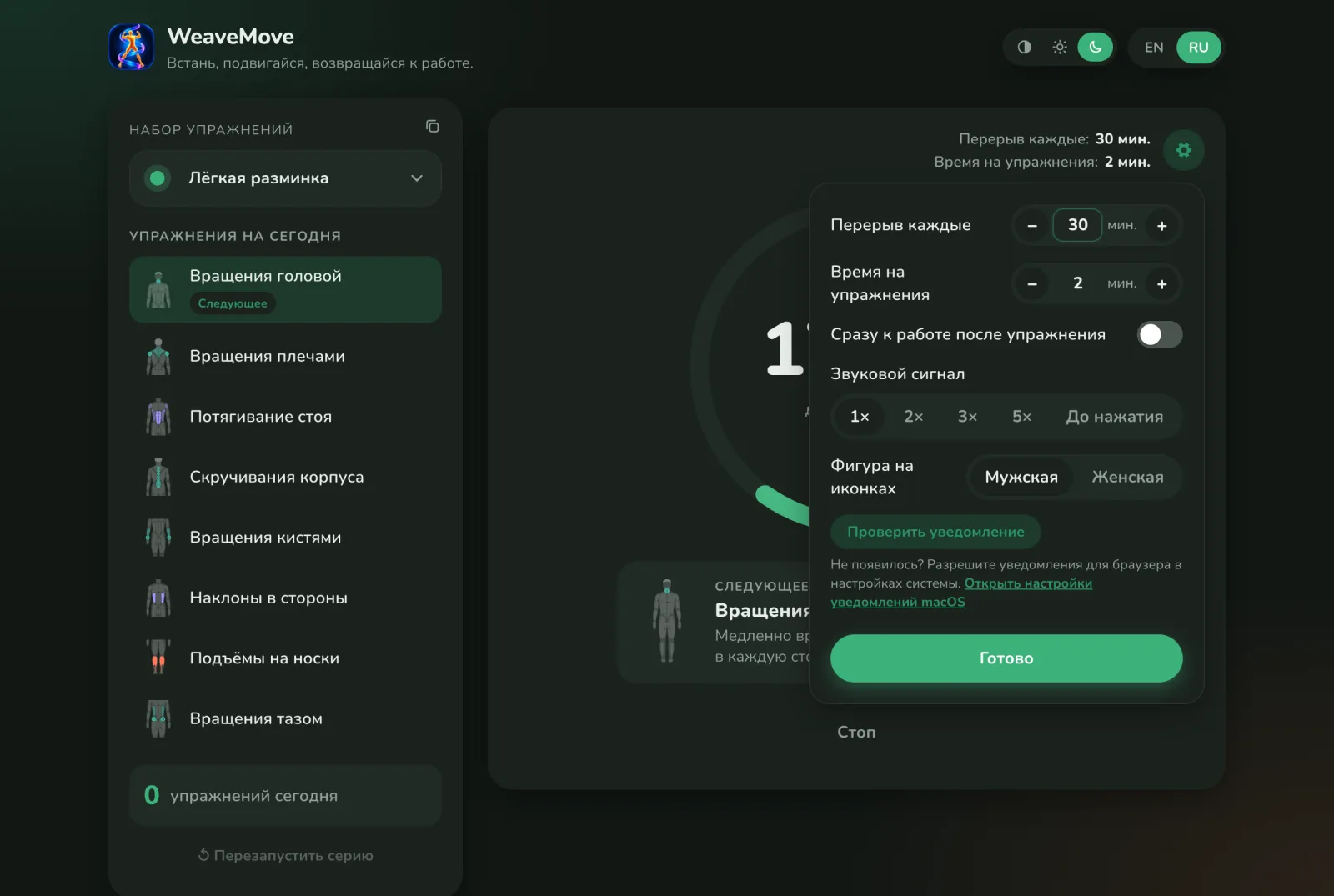Click the next exercise figure thumbnail
The image size is (1334, 896).
(x=667, y=621)
